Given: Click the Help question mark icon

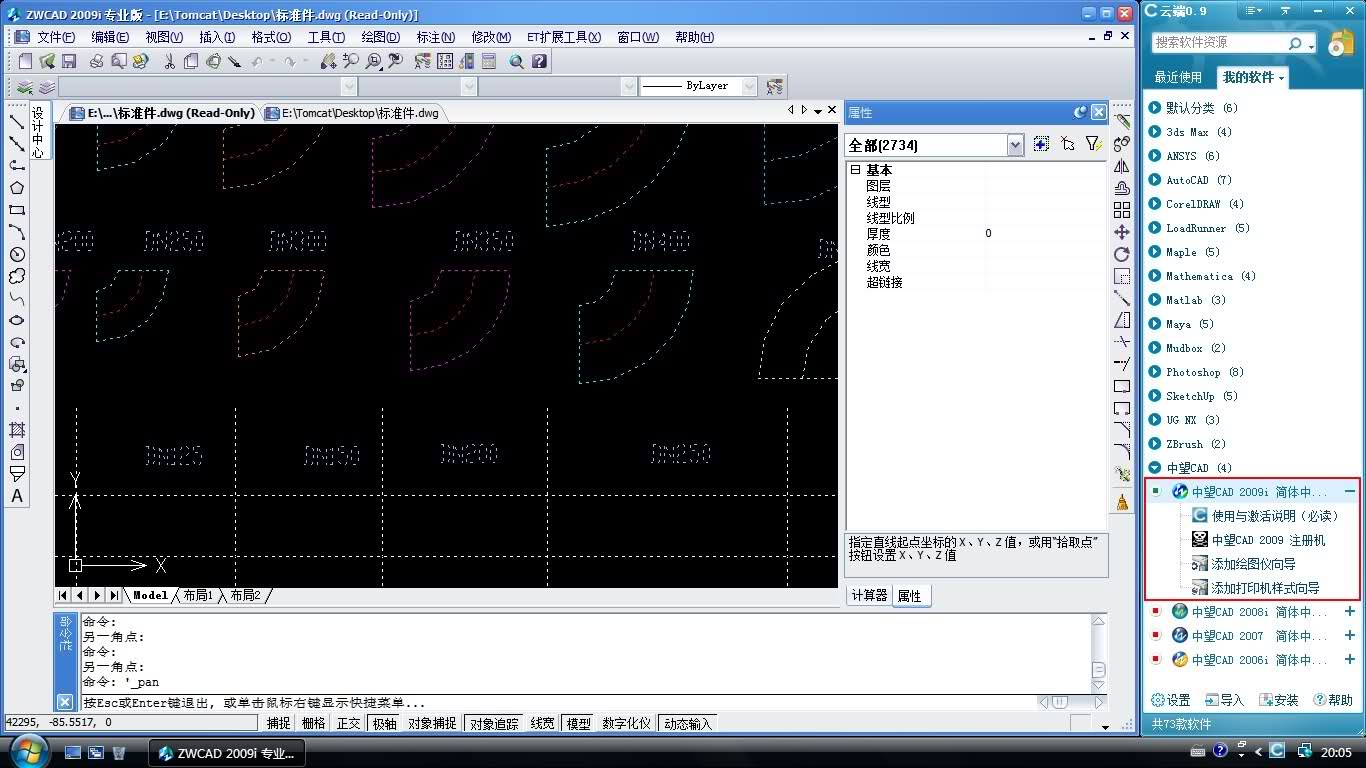Looking at the screenshot, I should click(540, 61).
